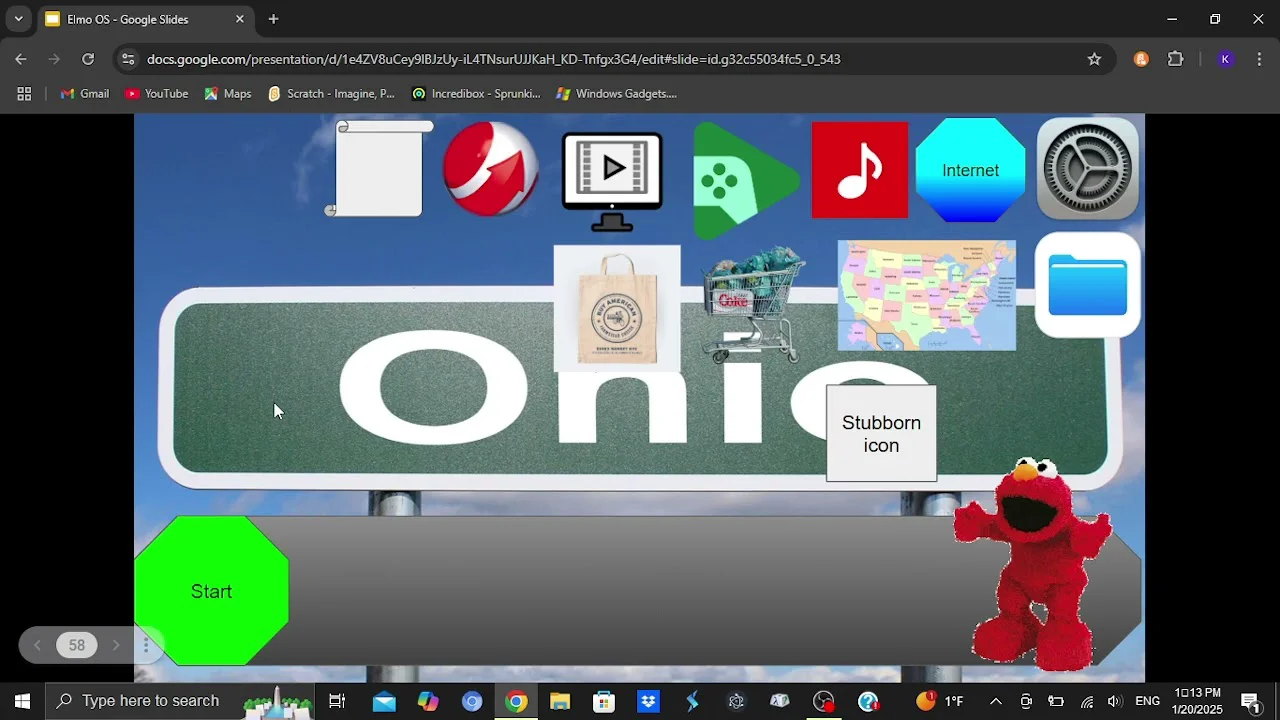Click the green Start octagon
This screenshot has width=1280, height=720.
point(212,591)
